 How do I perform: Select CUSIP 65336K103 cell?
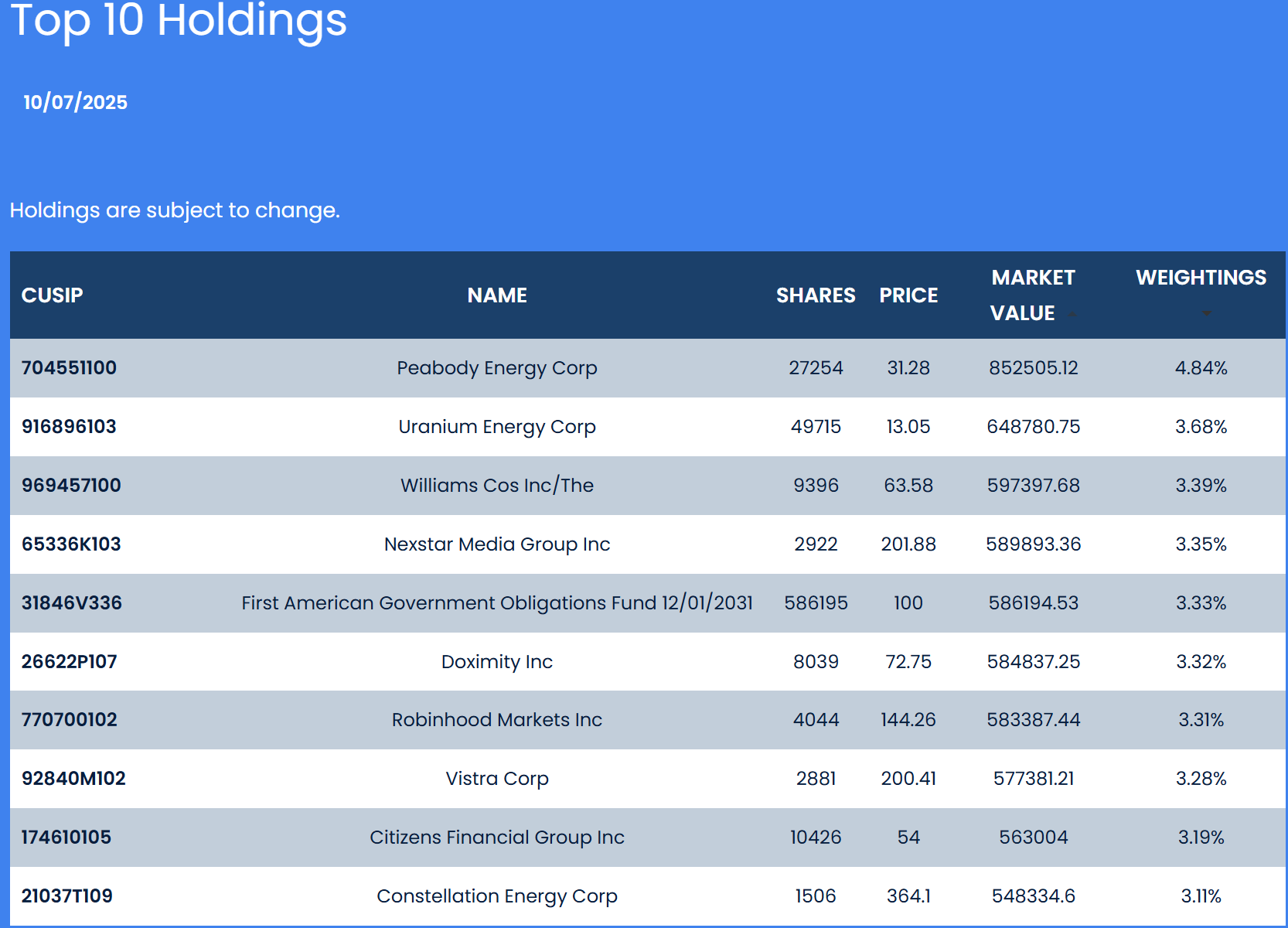point(71,544)
